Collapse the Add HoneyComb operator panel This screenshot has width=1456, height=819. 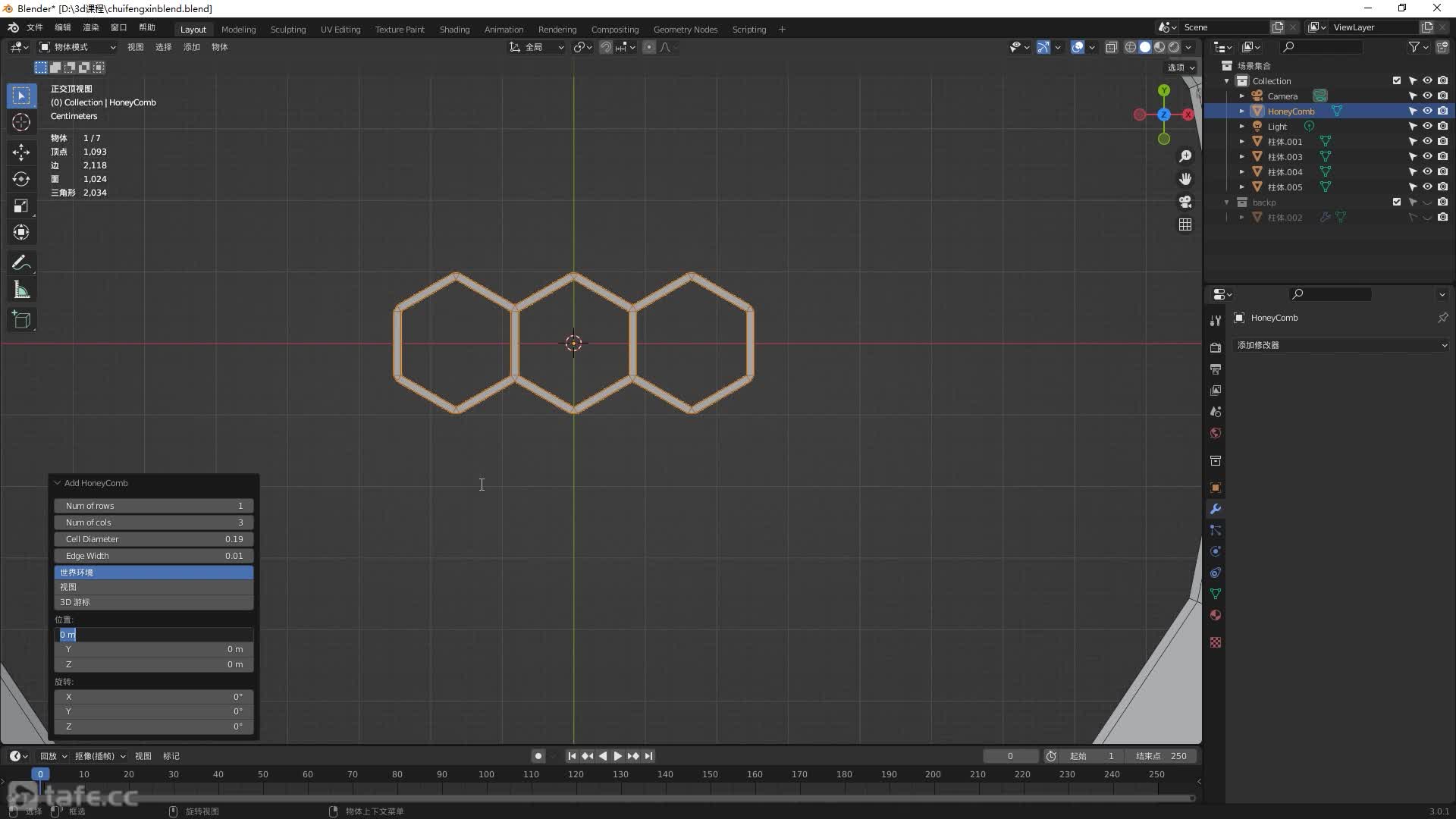tap(57, 483)
